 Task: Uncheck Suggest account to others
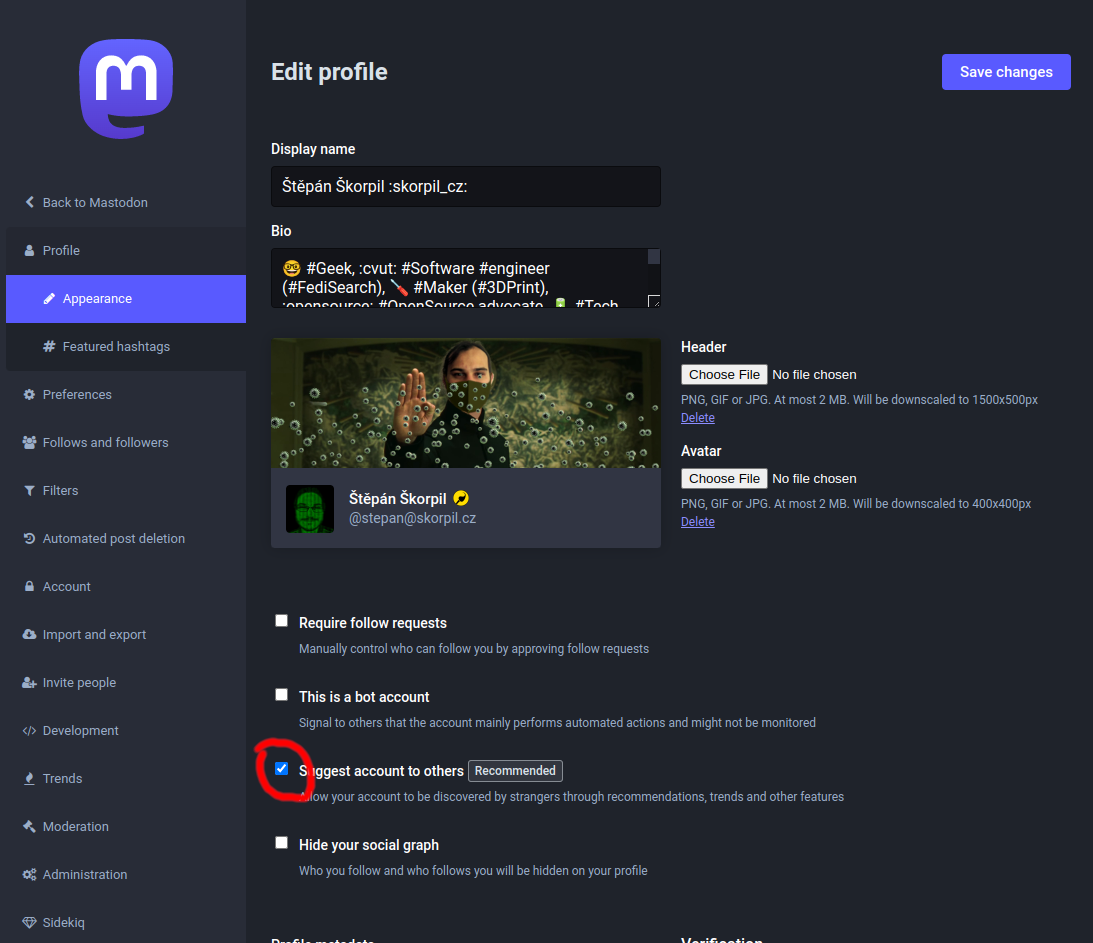(282, 769)
